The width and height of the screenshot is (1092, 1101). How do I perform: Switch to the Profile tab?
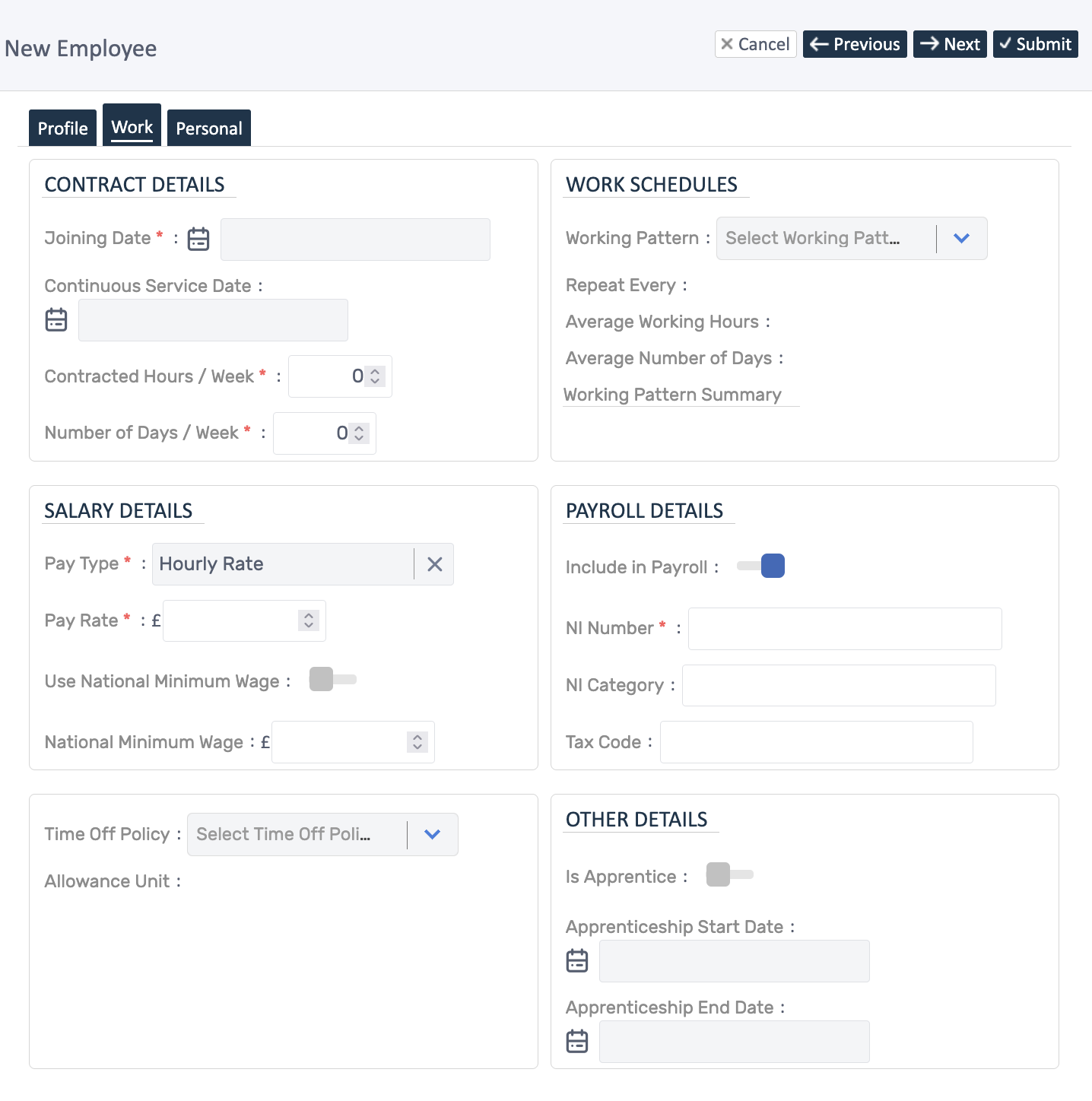(x=62, y=129)
